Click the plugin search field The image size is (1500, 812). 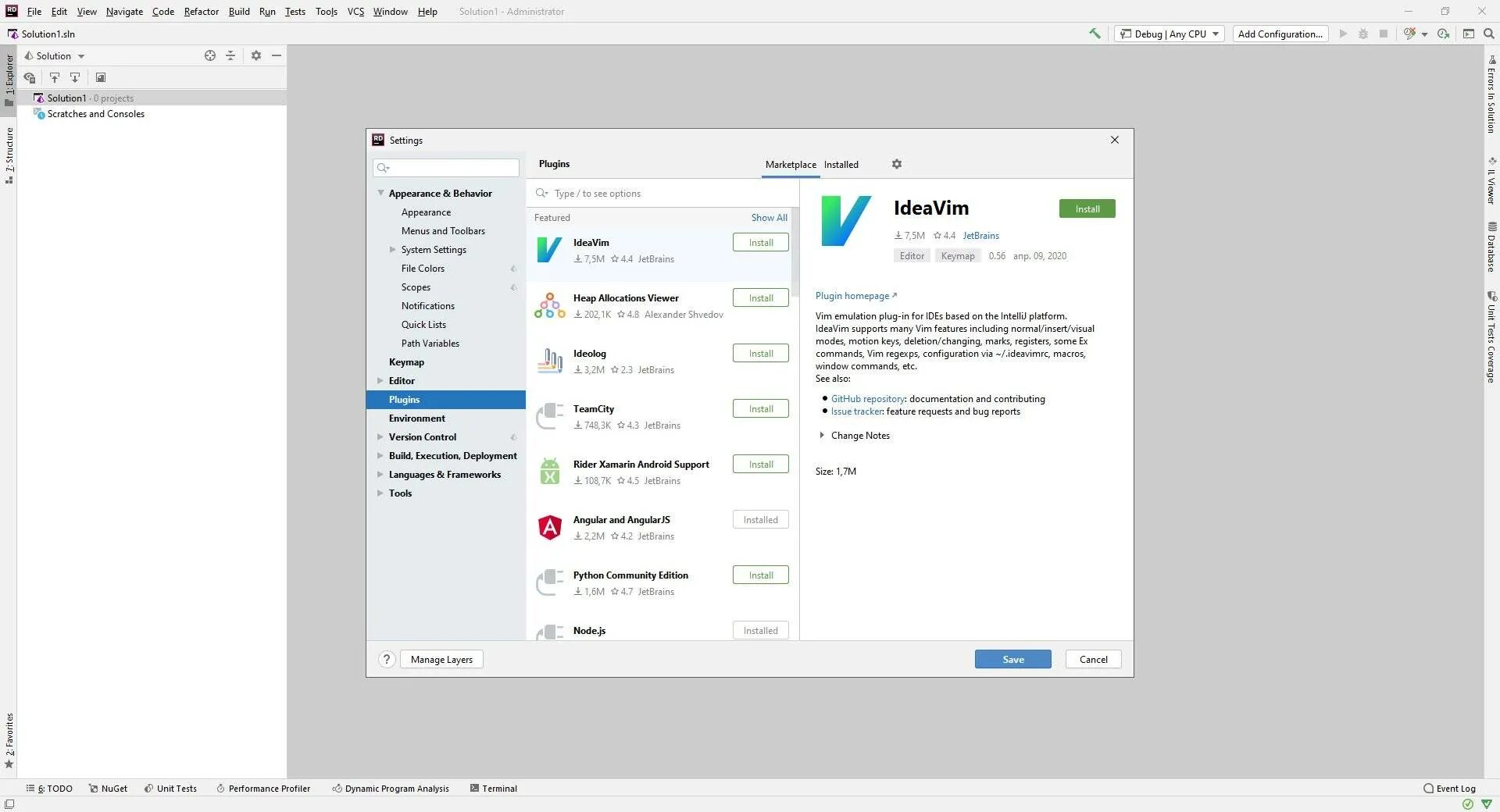pos(662,193)
